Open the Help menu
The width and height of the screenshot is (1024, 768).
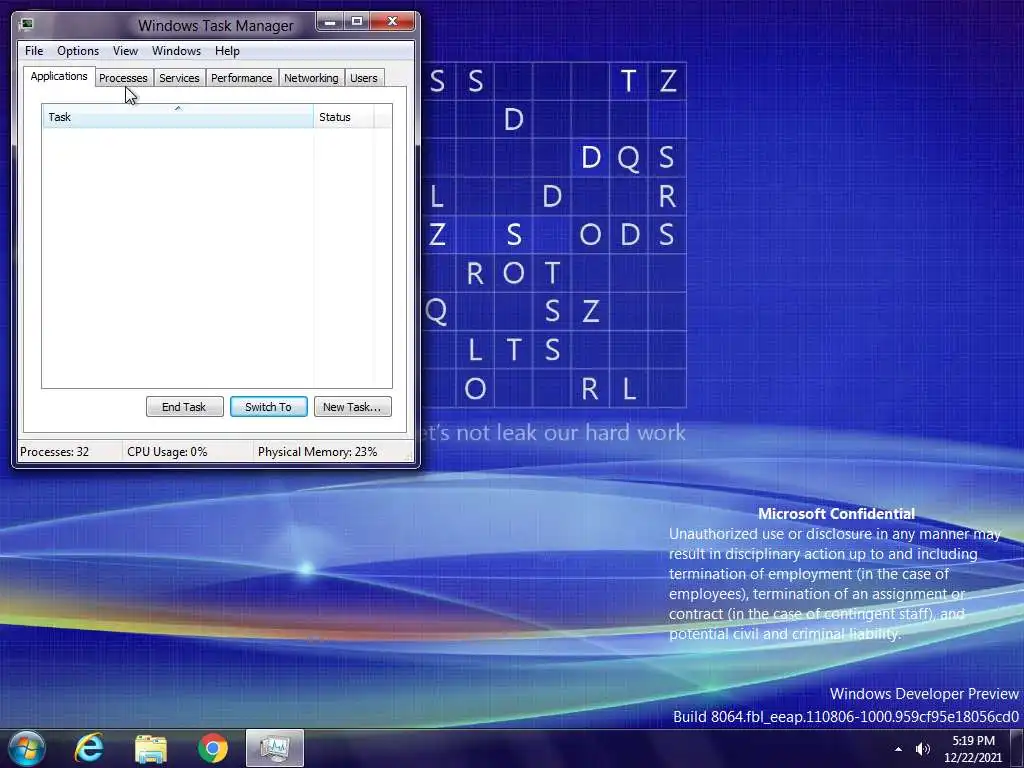click(x=227, y=51)
